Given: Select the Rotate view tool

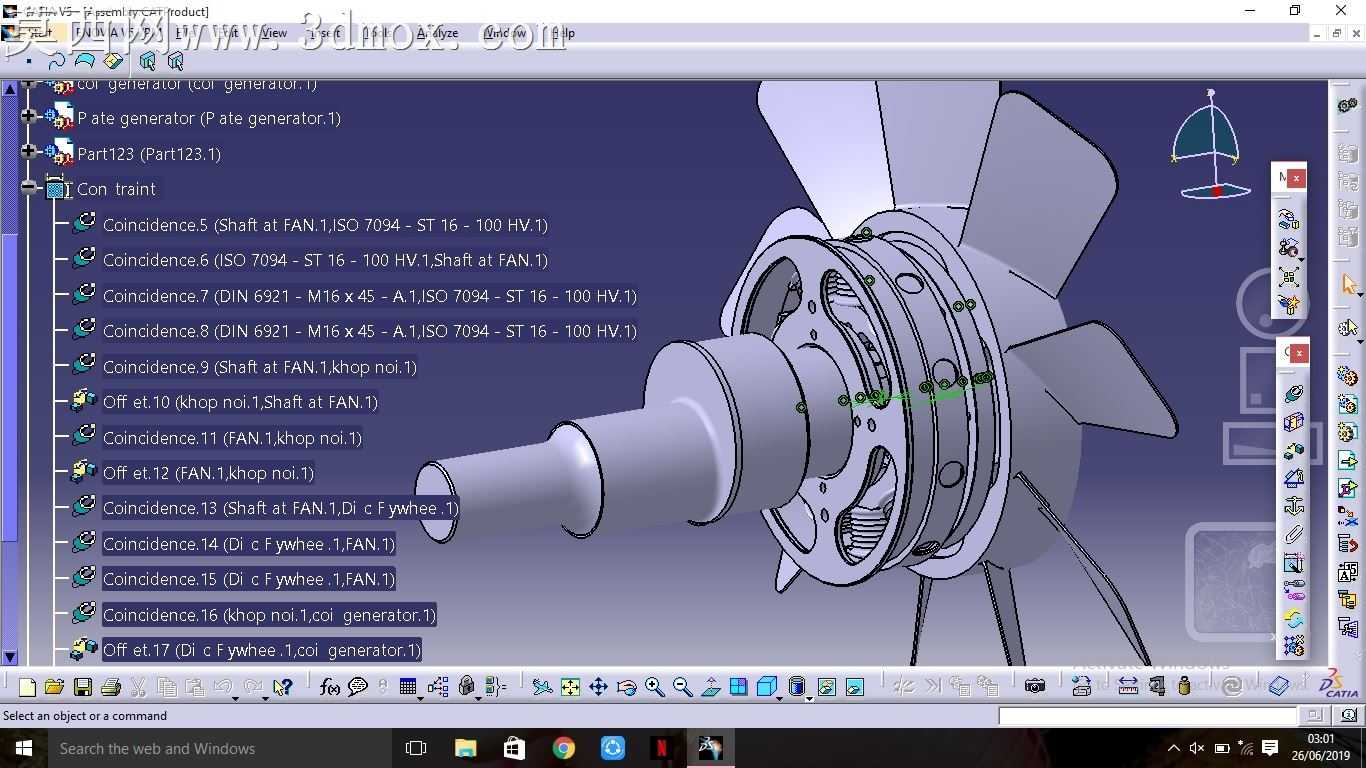Looking at the screenshot, I should (x=626, y=687).
